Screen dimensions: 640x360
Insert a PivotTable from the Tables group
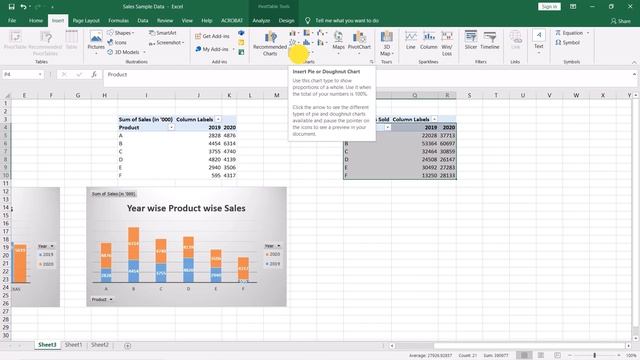tap(16, 41)
